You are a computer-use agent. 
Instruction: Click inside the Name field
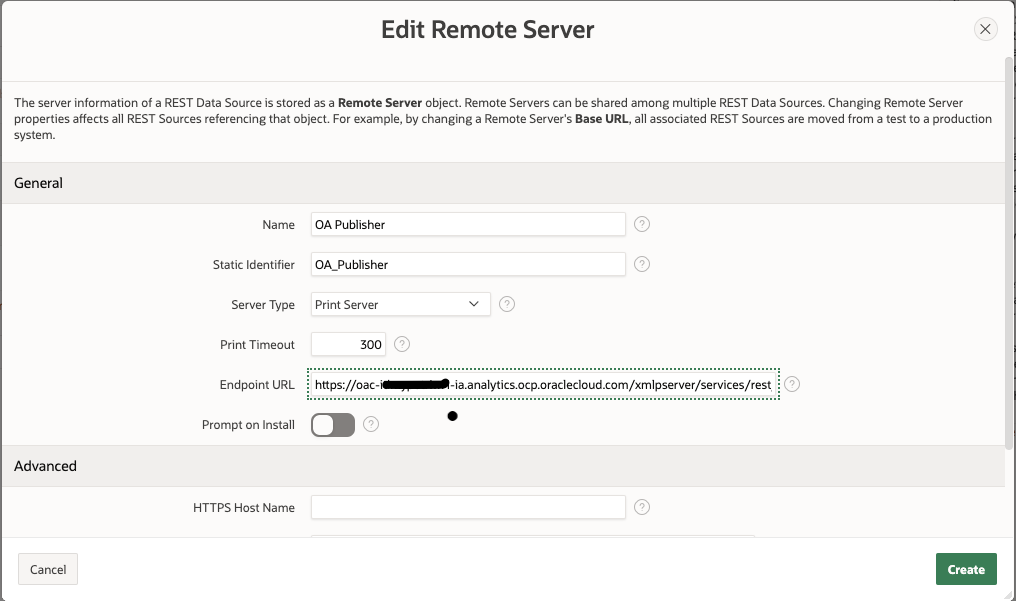tap(467, 224)
